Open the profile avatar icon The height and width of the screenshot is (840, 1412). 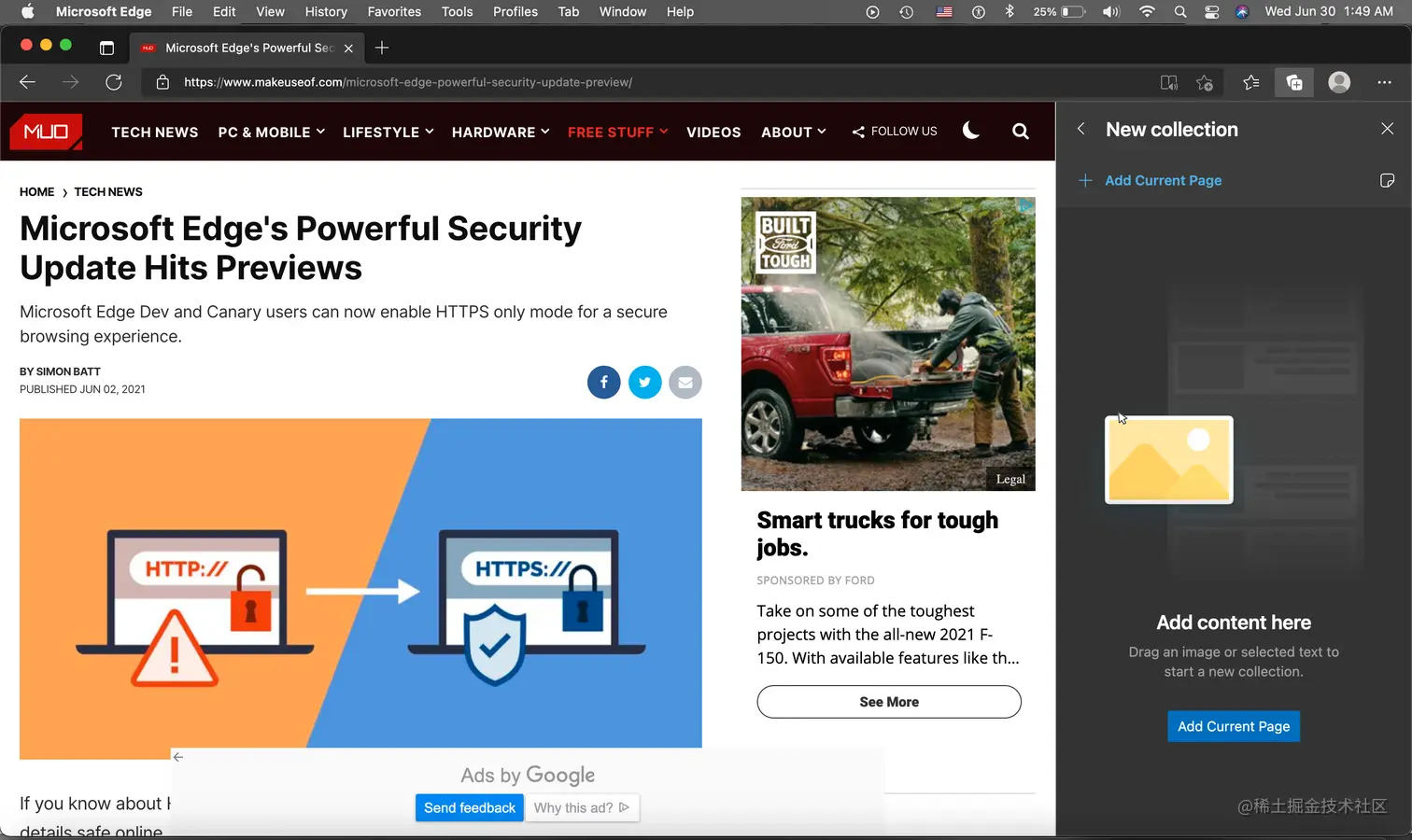(1339, 82)
